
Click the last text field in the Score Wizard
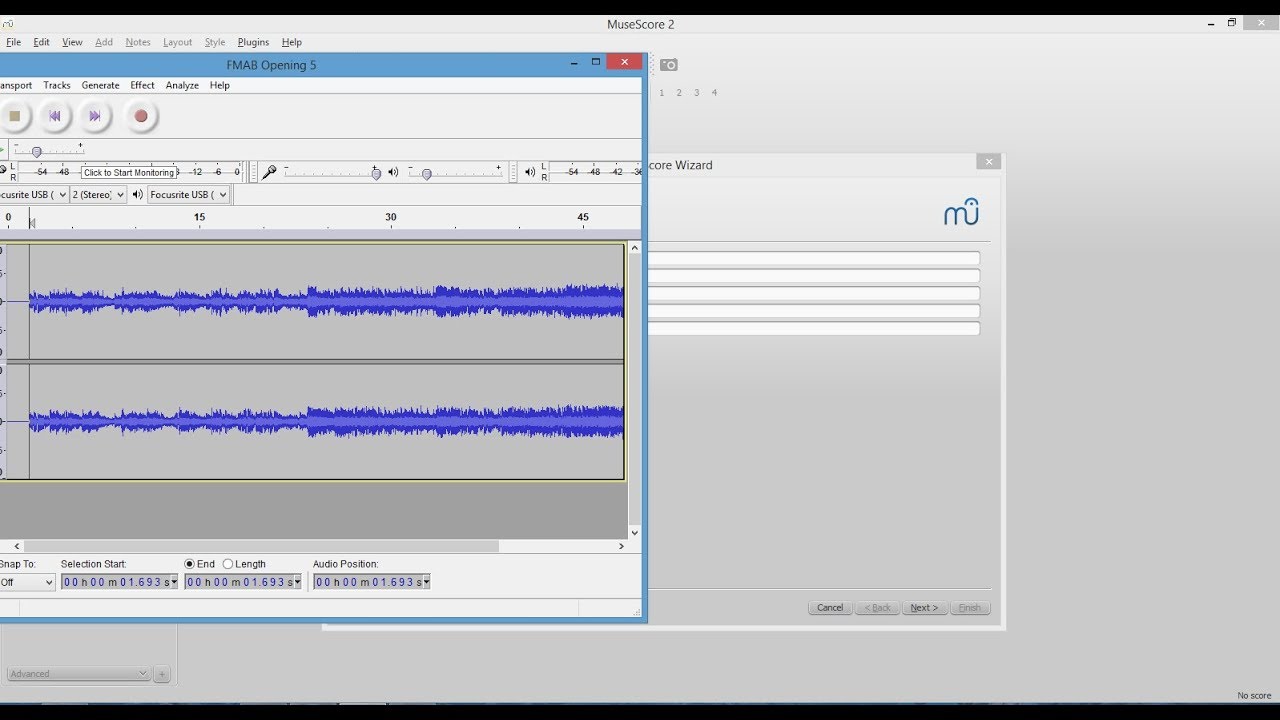814,328
